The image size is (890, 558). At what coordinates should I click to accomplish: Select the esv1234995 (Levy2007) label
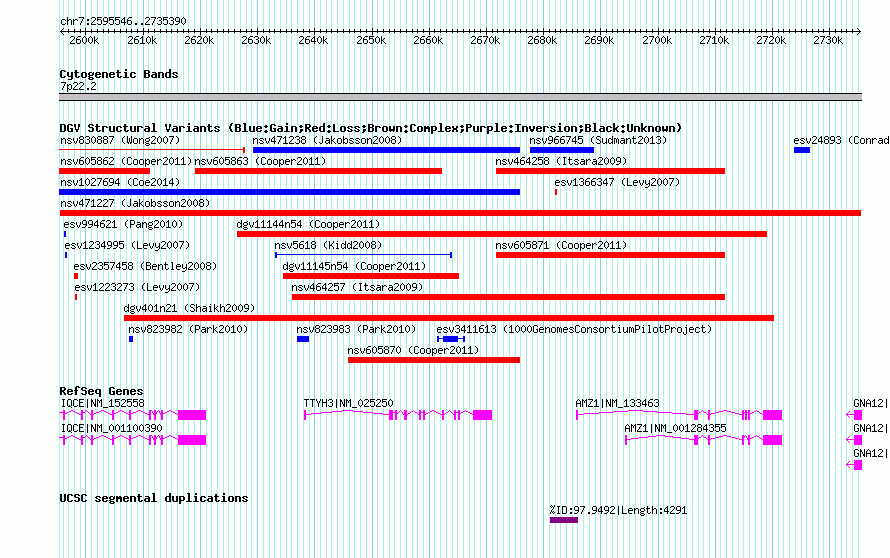[x=127, y=245]
